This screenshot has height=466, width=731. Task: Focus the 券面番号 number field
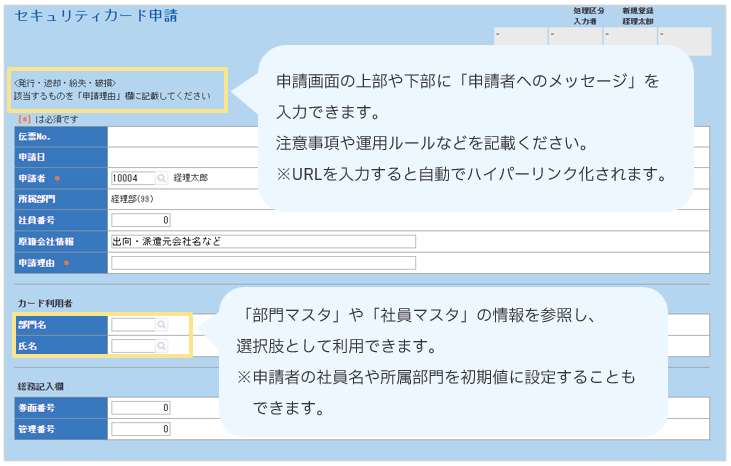click(141, 408)
